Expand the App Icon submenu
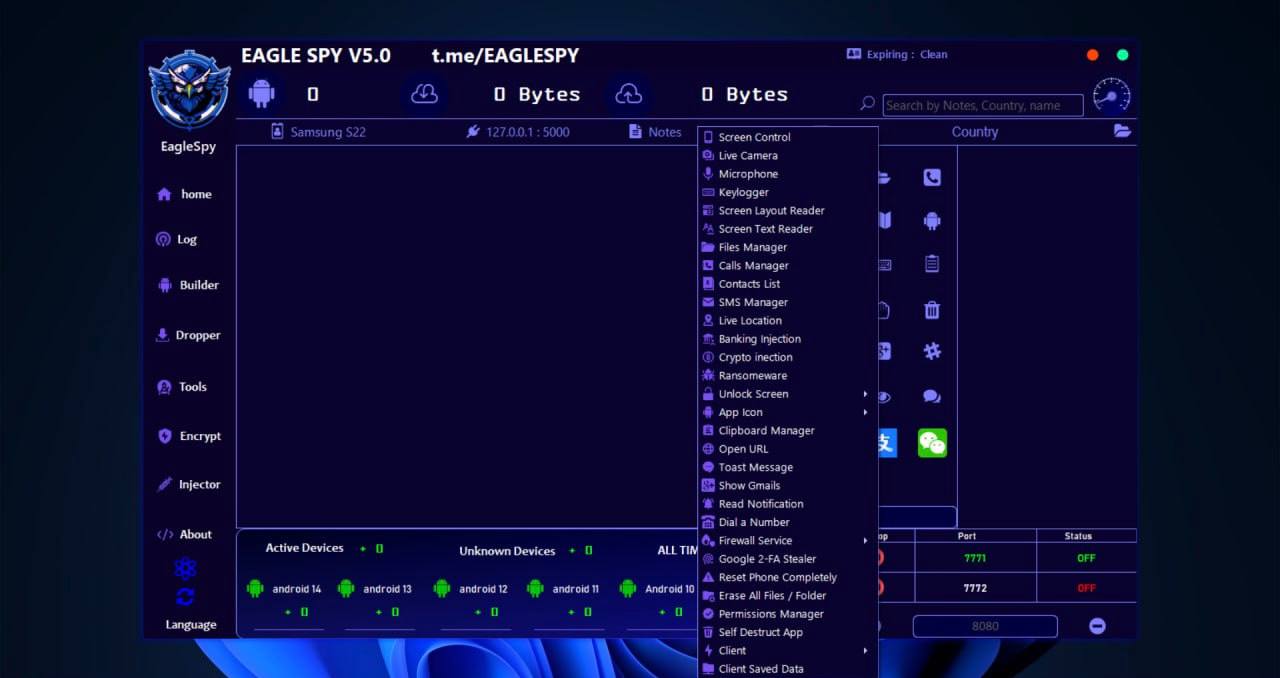 pyautogui.click(x=788, y=412)
